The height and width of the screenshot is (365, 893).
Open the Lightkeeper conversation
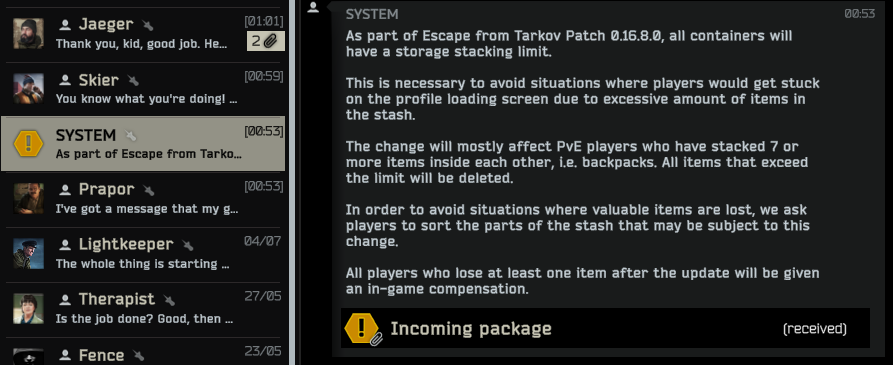click(144, 254)
